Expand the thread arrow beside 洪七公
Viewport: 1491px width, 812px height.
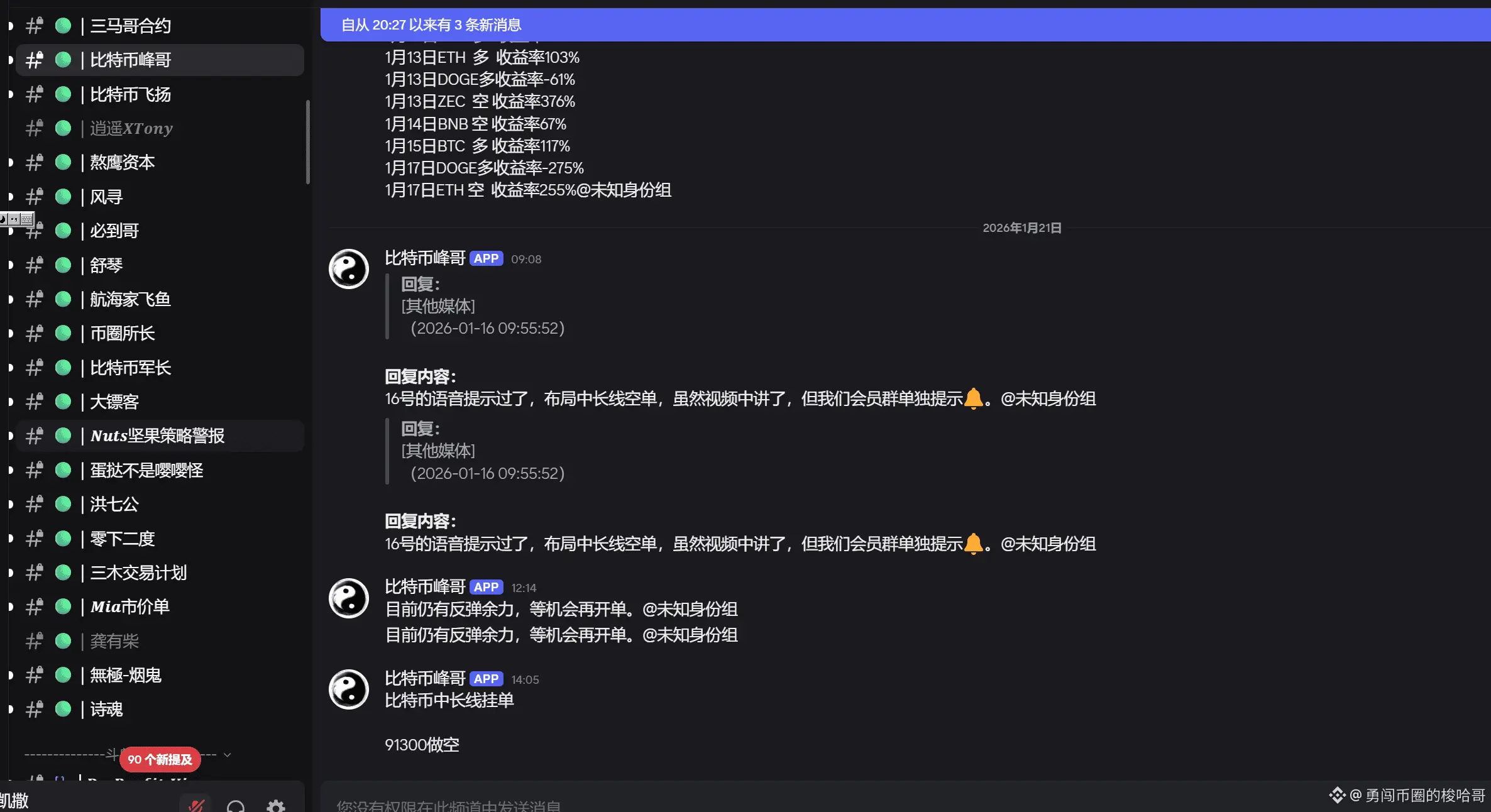coord(11,504)
